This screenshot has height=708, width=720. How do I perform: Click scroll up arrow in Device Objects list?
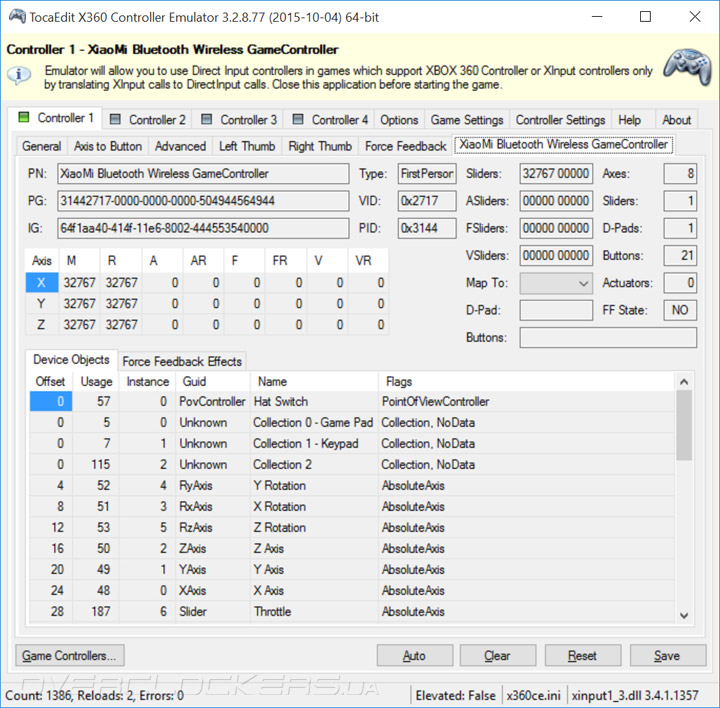point(684,382)
